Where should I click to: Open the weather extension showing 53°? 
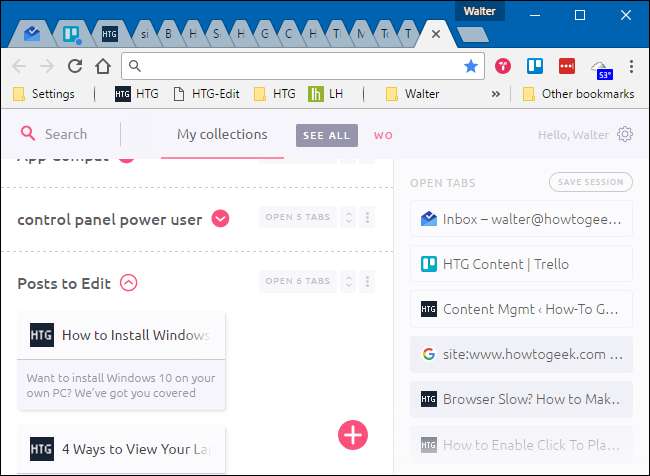tap(602, 69)
